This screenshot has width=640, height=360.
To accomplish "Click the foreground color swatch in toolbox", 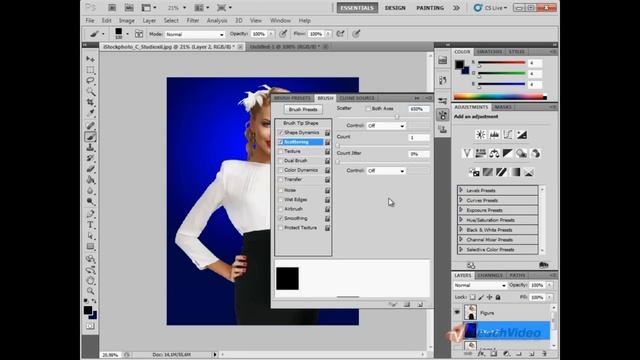I will click(88, 310).
